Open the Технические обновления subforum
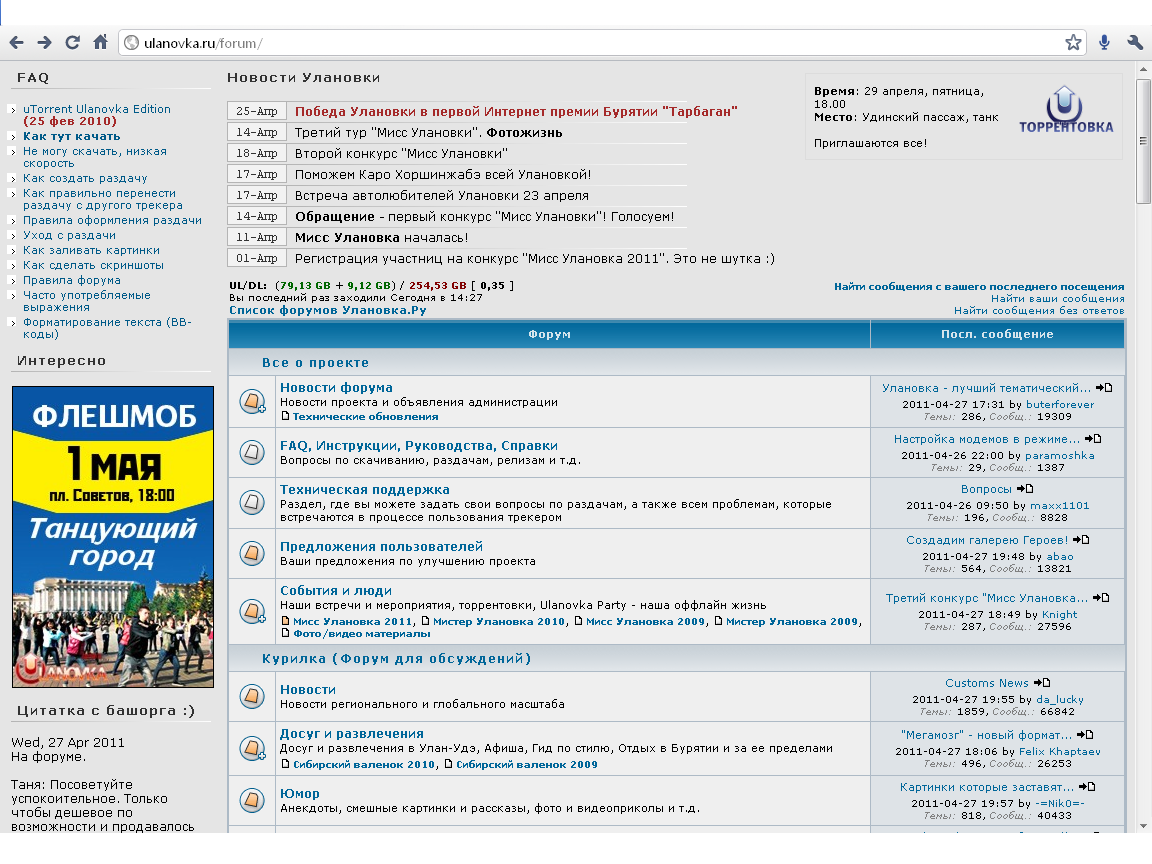The image size is (1152, 864). [x=365, y=417]
